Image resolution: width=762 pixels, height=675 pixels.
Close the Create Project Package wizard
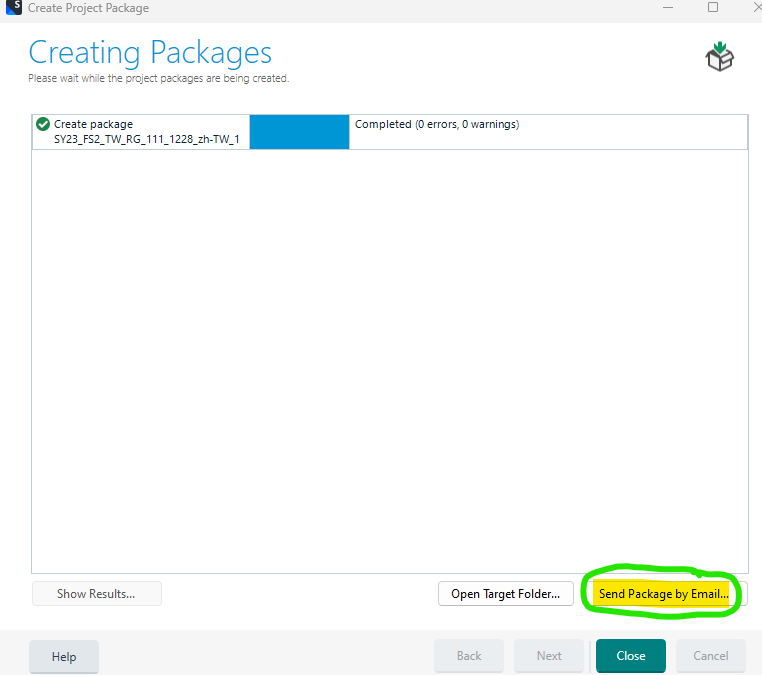[x=631, y=656]
